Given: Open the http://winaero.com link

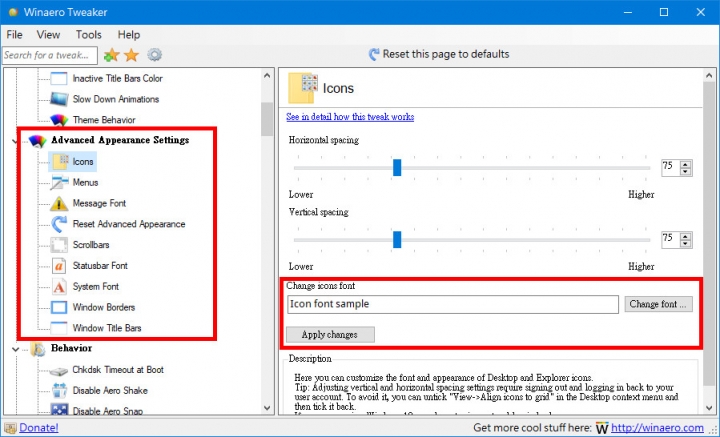Looking at the screenshot, I should 657,428.
